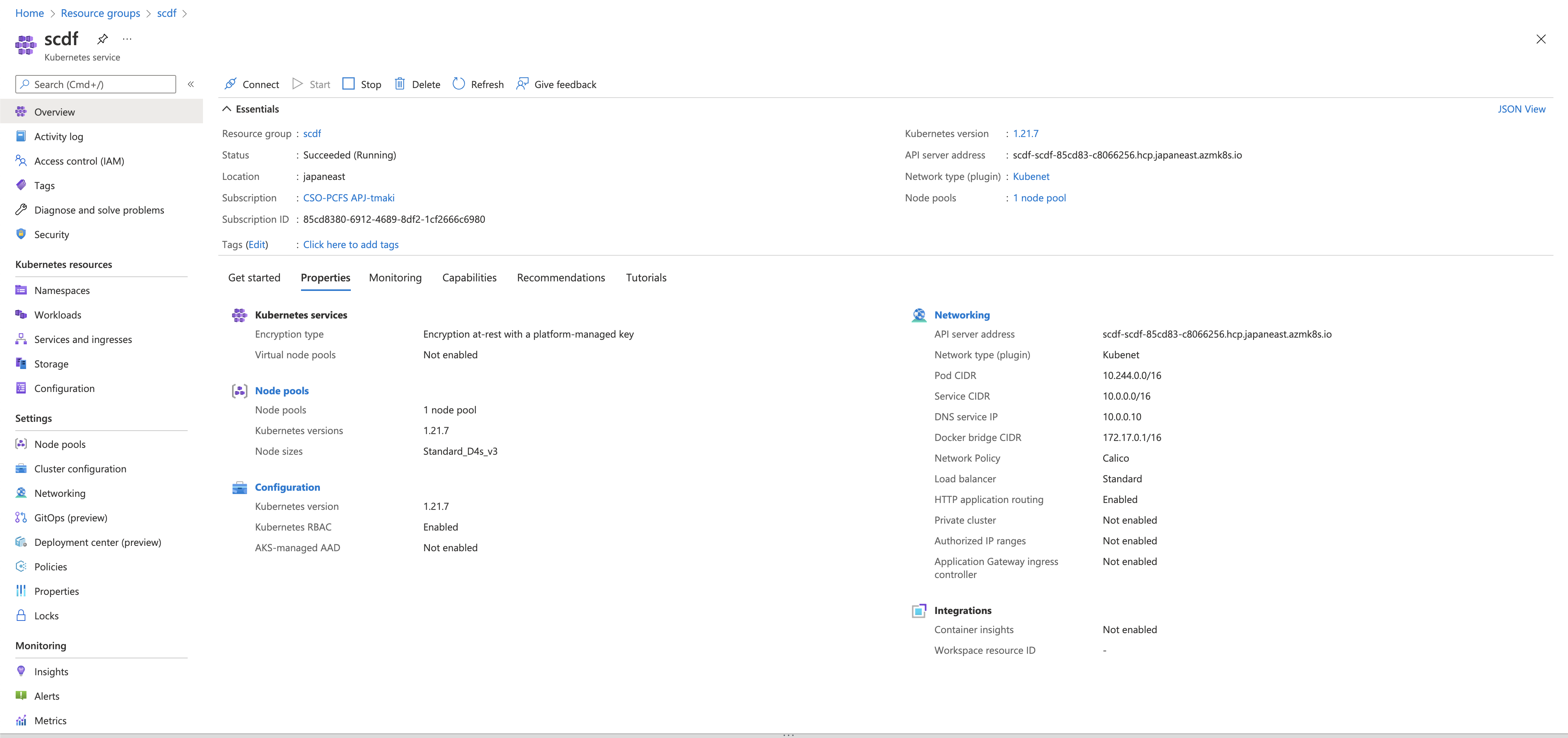Open Configuration under Kubernetes resources
Image resolution: width=1568 pixels, height=738 pixels.
pyautogui.click(x=64, y=388)
